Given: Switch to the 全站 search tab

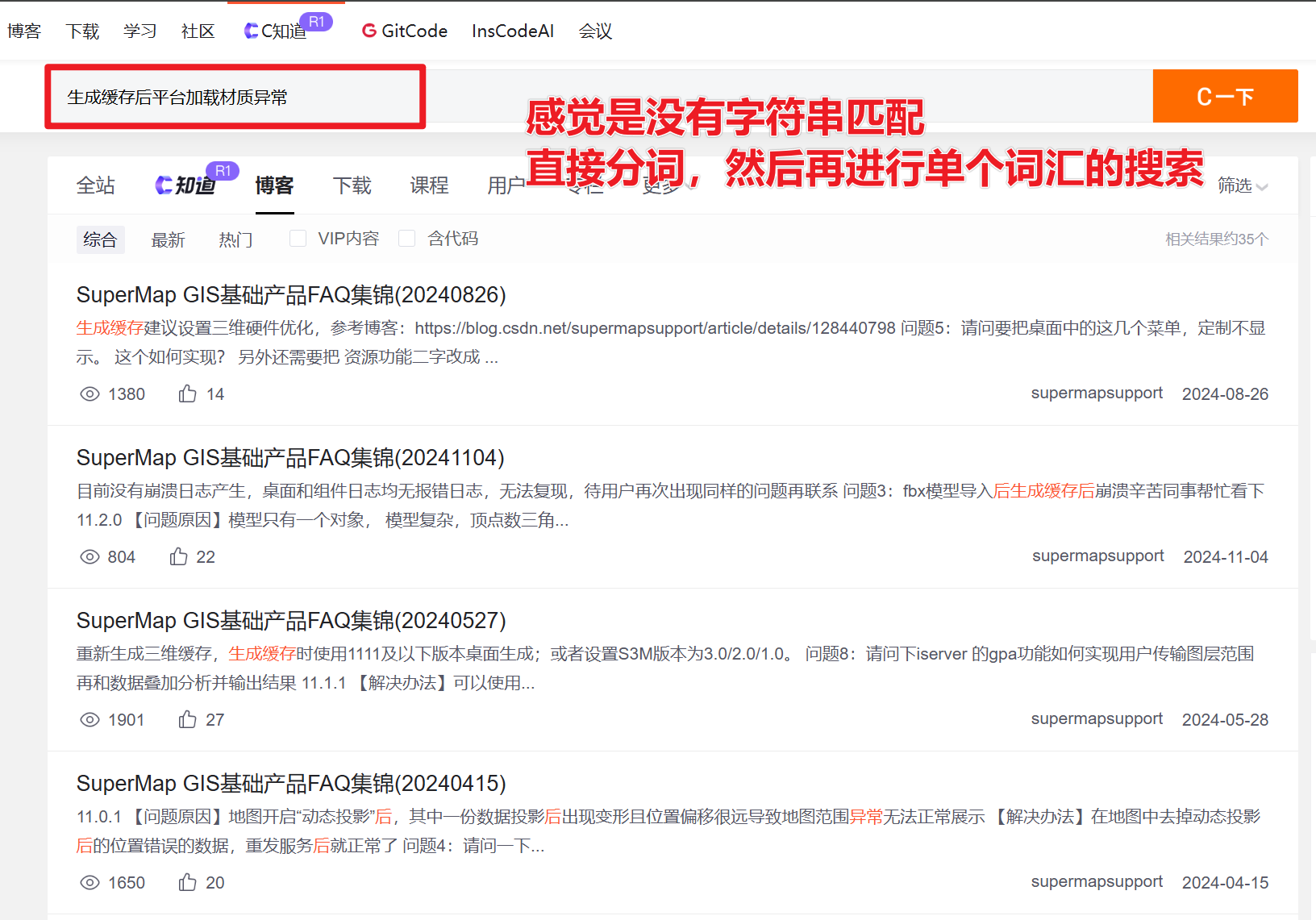Looking at the screenshot, I should [96, 185].
